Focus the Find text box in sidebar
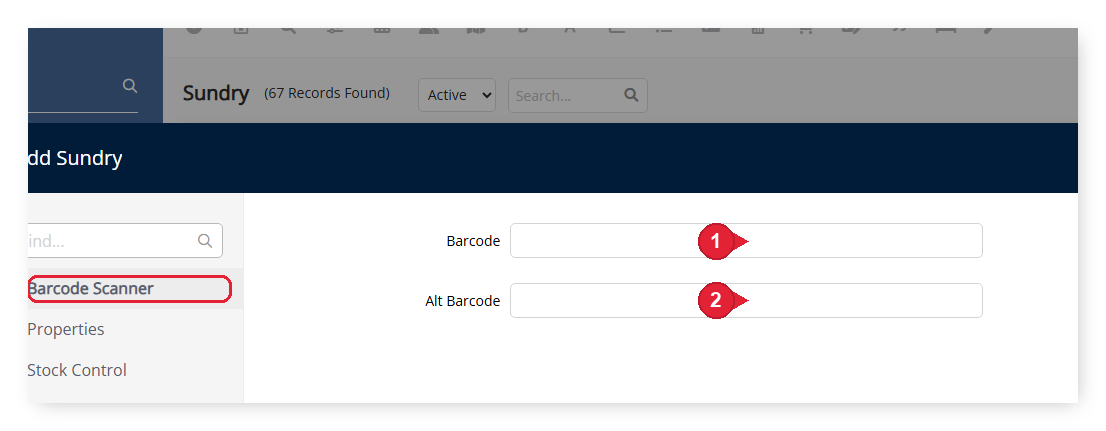The width and height of the screenshot is (1106, 431). pos(125,241)
